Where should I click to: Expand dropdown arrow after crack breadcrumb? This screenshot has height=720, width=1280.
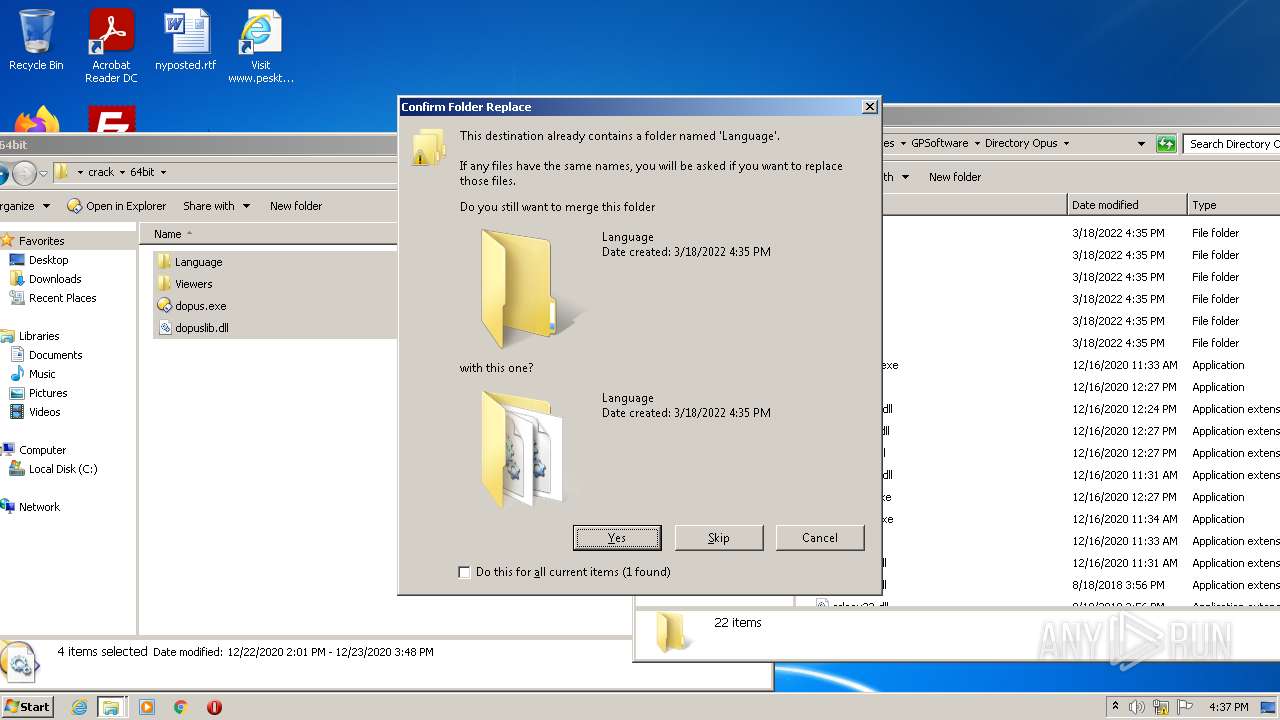(x=123, y=172)
